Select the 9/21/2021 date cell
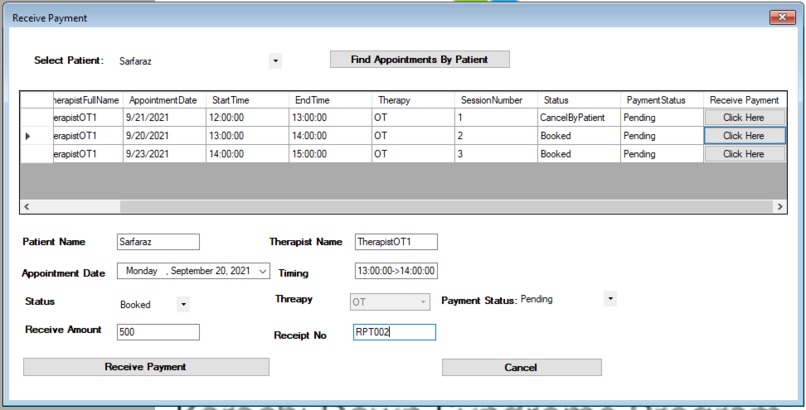The image size is (806, 410). pyautogui.click(x=164, y=118)
